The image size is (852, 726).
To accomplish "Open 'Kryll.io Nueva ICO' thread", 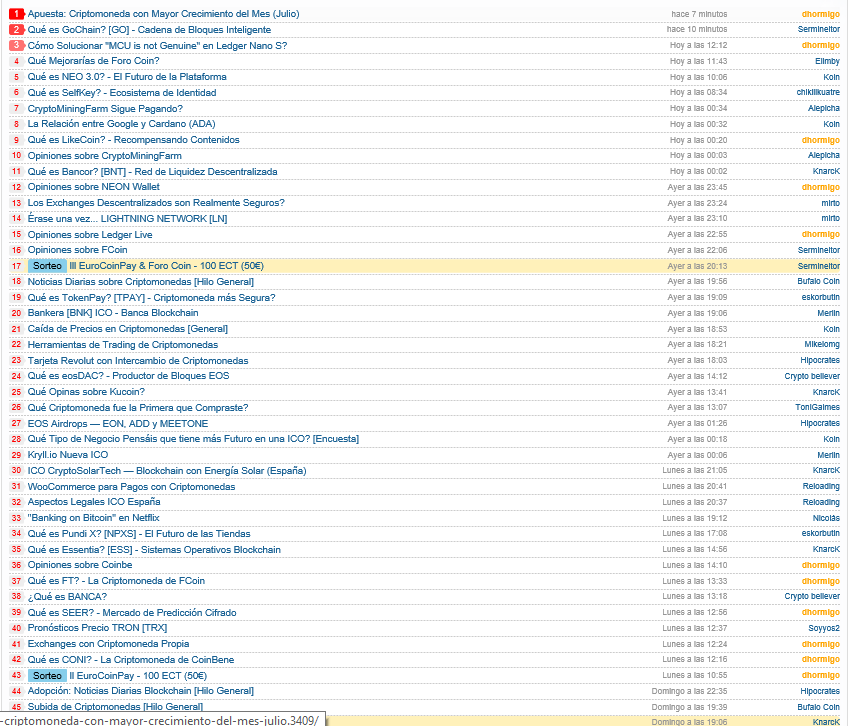I will (x=68, y=454).
